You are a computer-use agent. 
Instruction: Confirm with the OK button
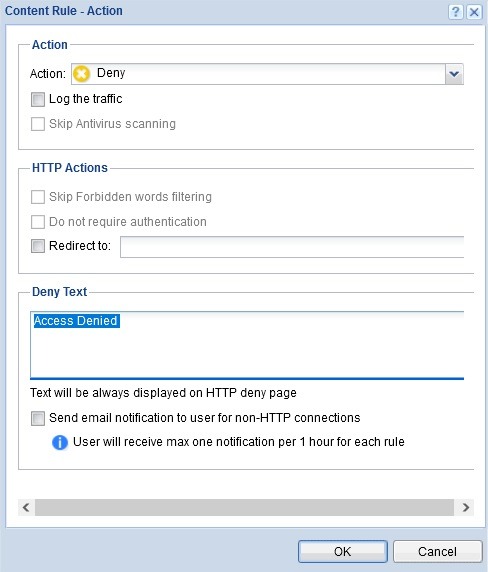tap(342, 551)
